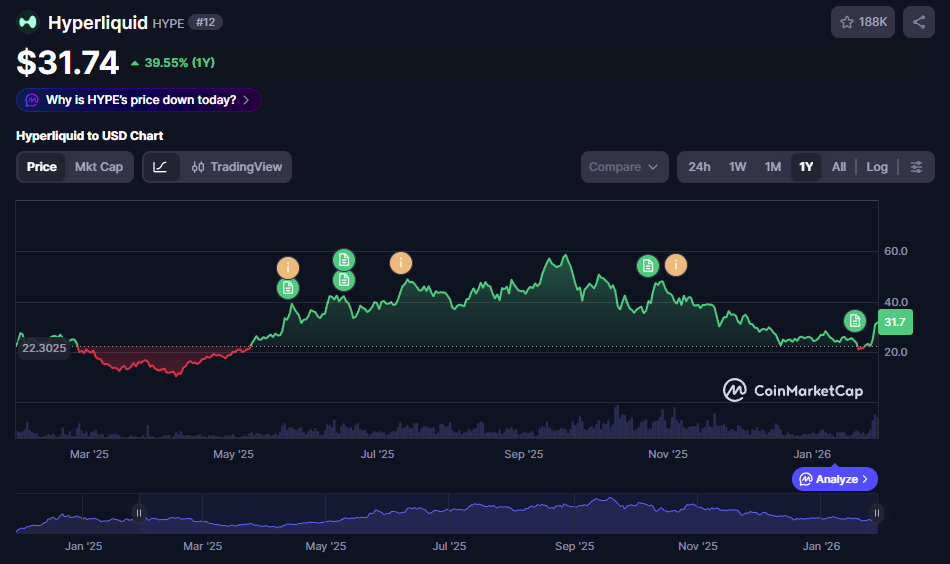Grab the left range slider handle
Image resolution: width=950 pixels, height=564 pixels.
pos(139,513)
